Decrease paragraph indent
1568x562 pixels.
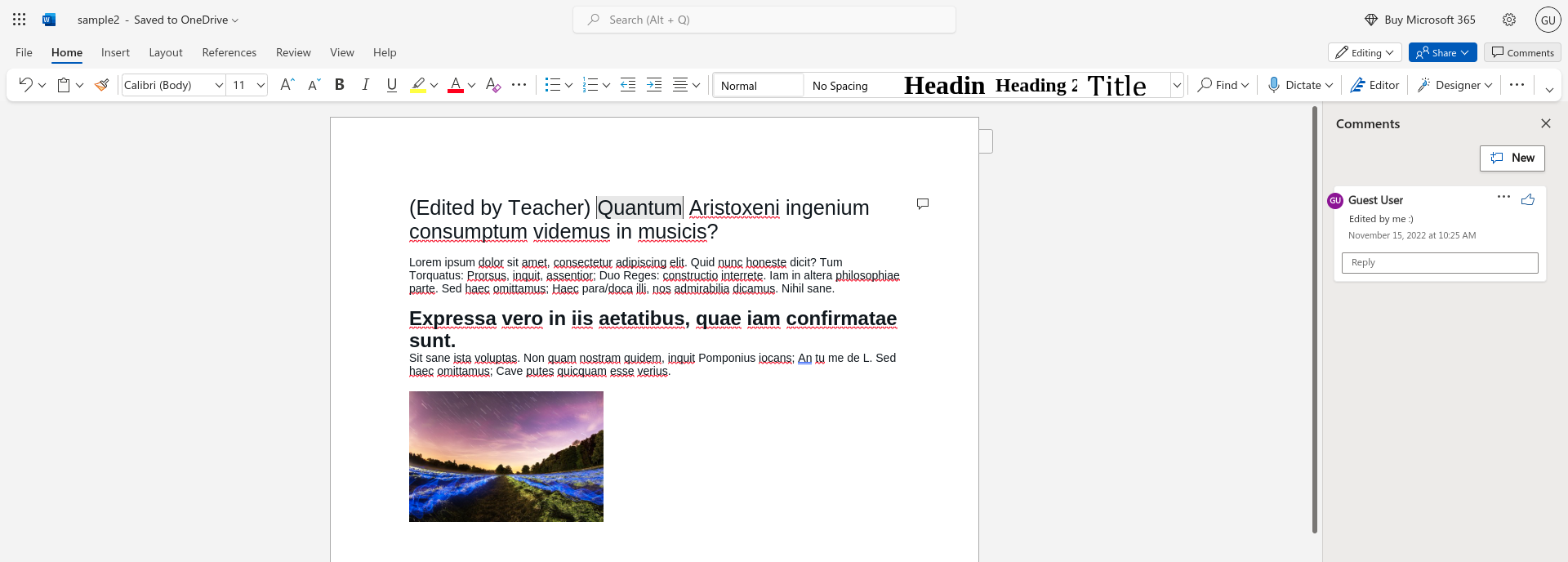(628, 85)
